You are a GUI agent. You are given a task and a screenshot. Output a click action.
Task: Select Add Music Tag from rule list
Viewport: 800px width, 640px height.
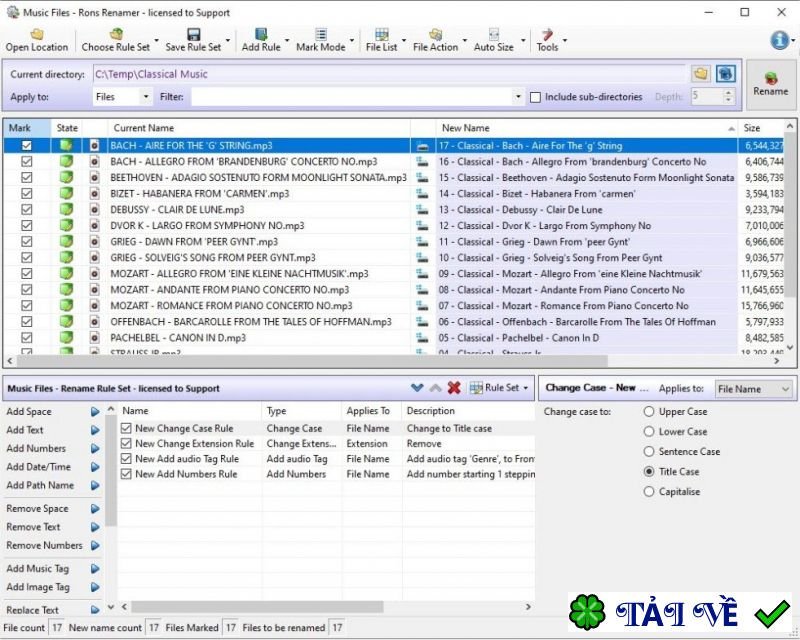38,569
